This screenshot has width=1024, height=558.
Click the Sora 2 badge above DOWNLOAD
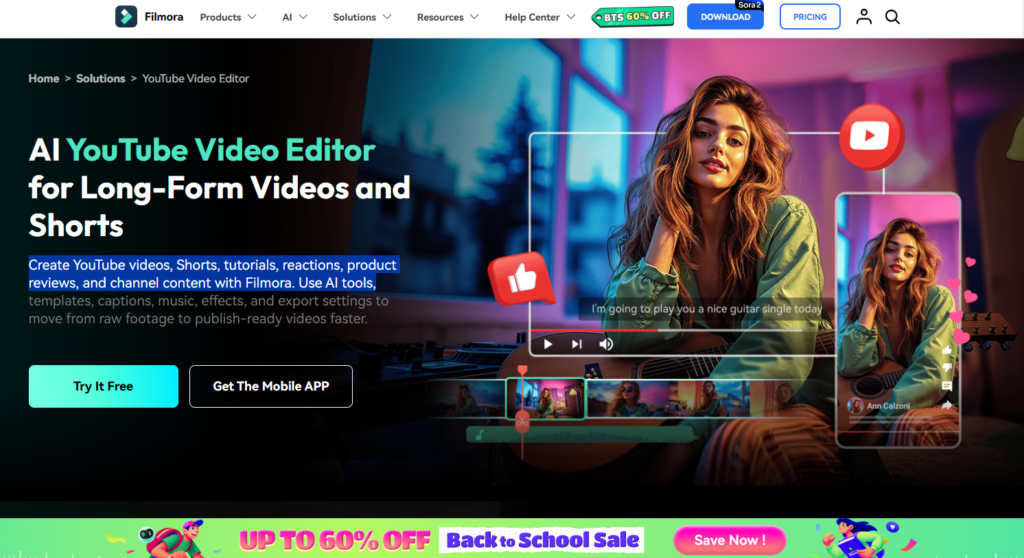(749, 5)
